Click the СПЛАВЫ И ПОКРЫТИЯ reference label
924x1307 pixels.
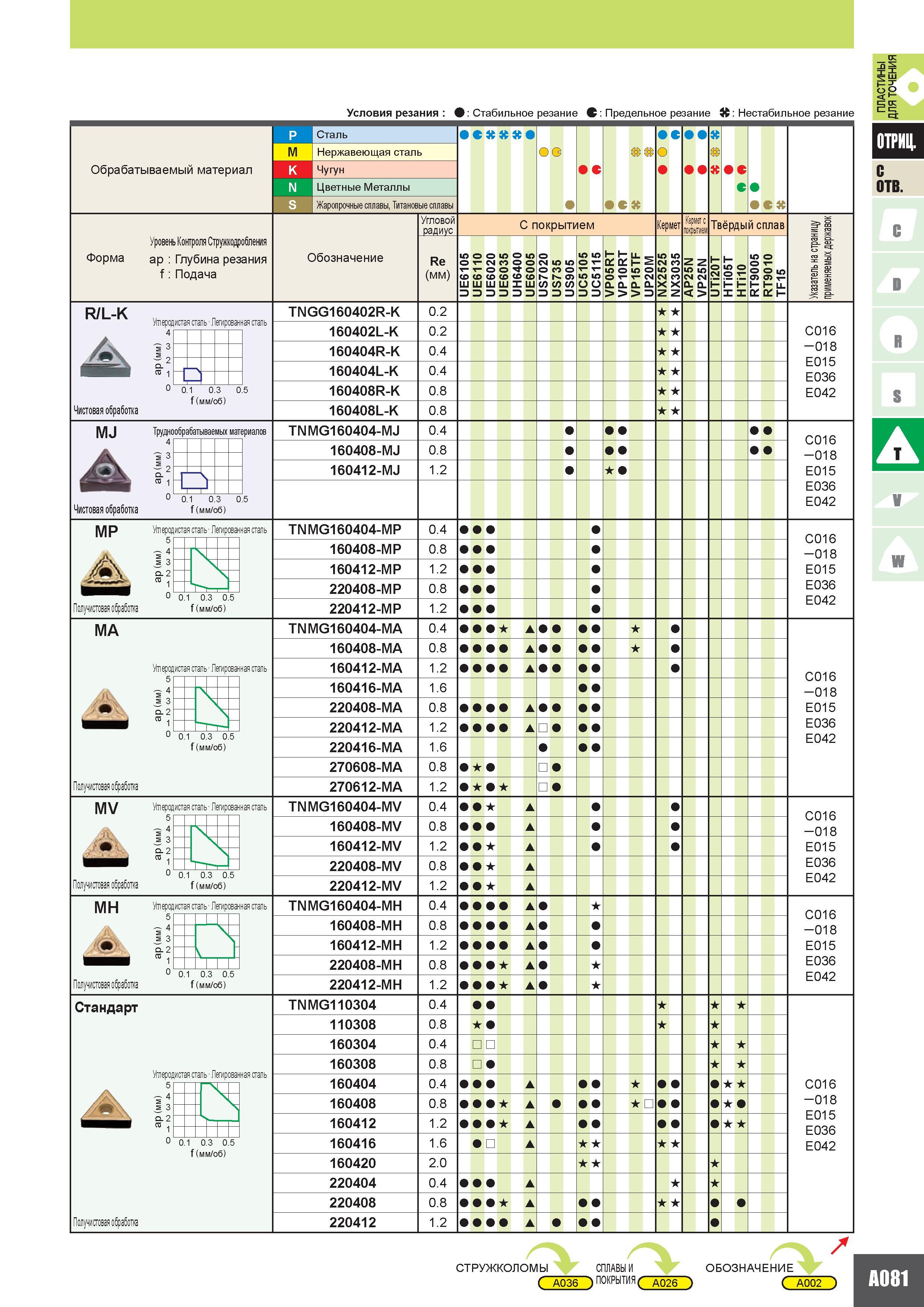(x=616, y=1274)
